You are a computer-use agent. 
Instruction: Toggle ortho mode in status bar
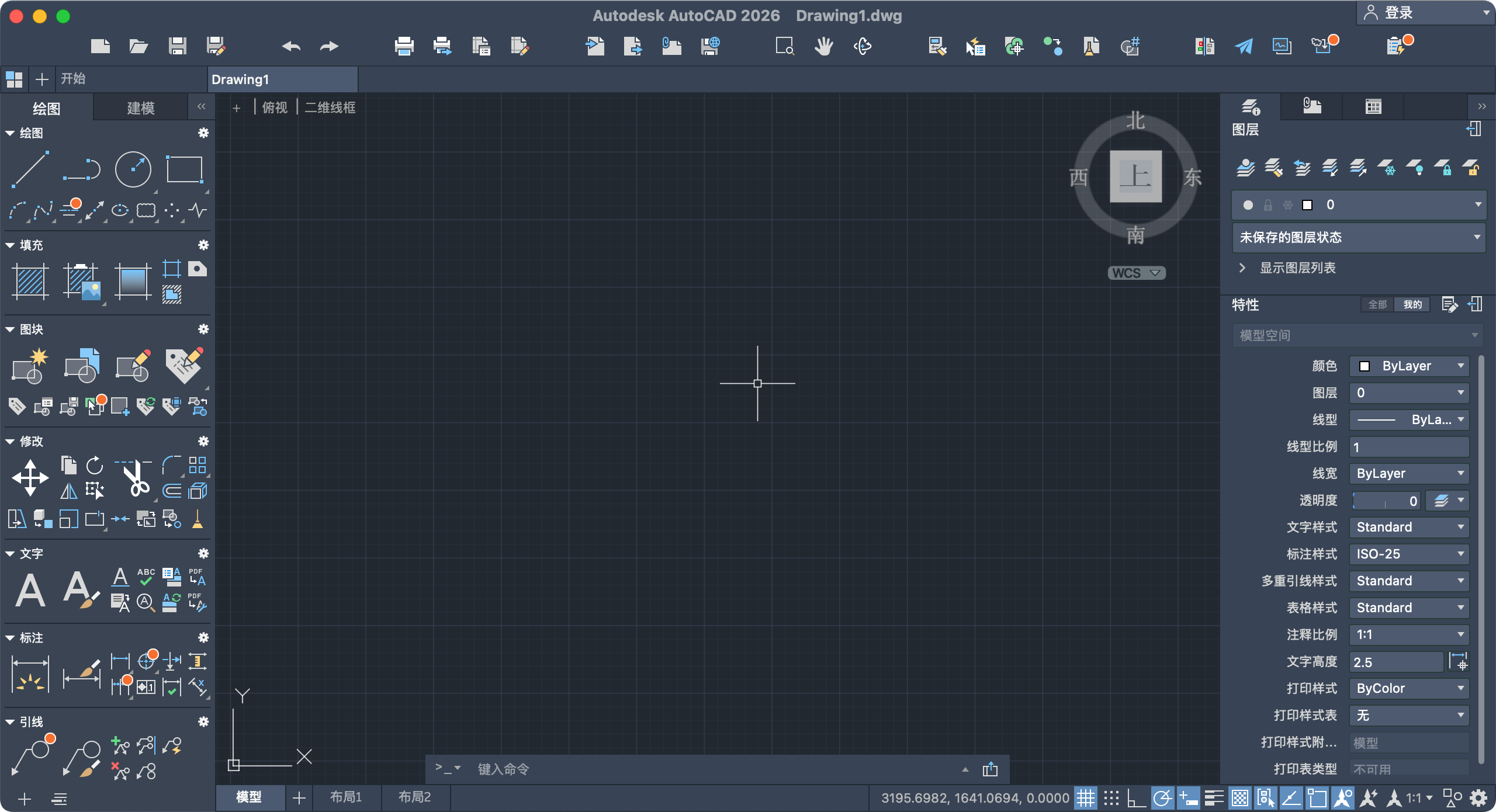pos(1136,797)
